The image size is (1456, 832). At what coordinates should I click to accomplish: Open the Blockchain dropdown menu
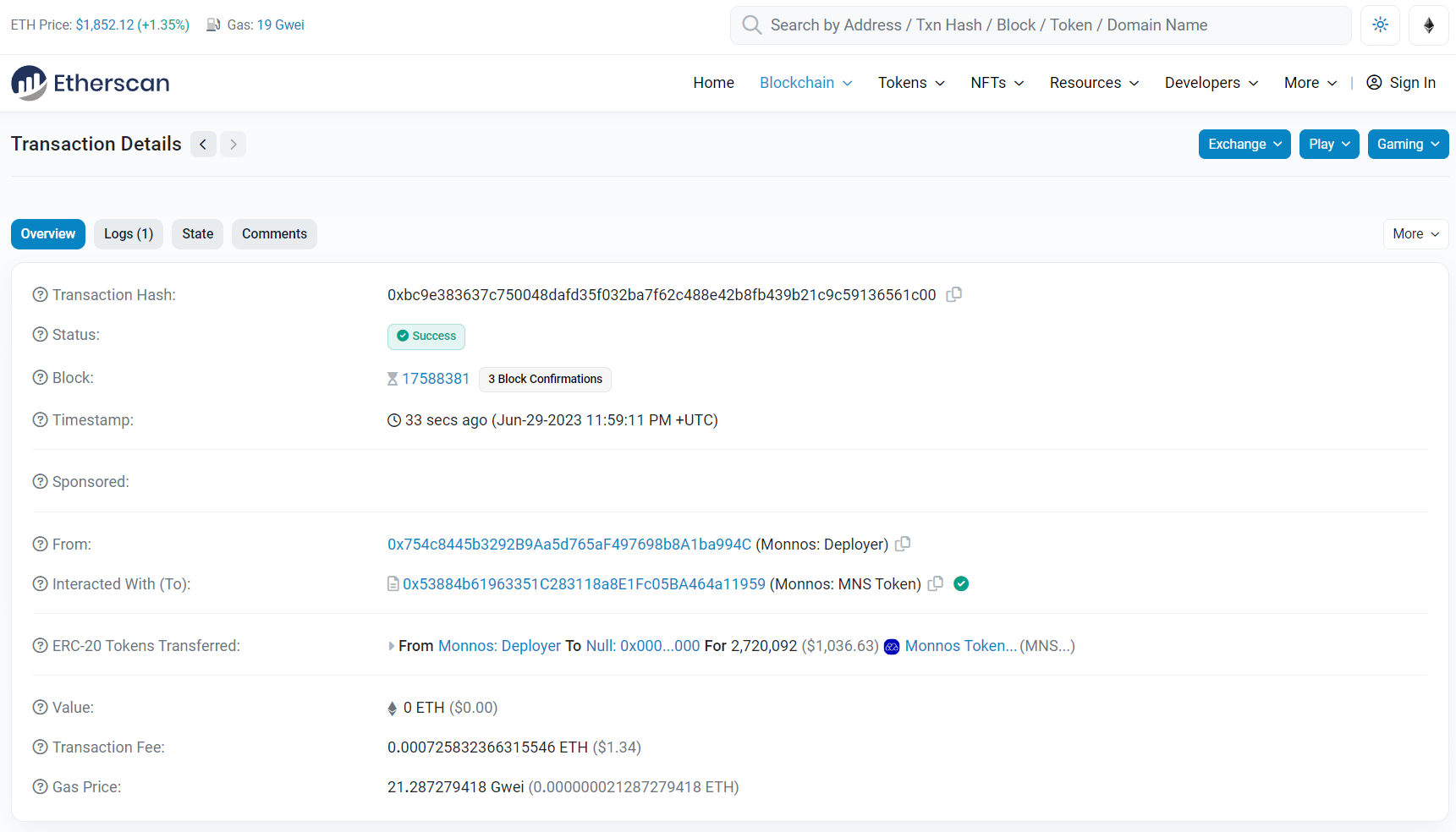coord(805,82)
